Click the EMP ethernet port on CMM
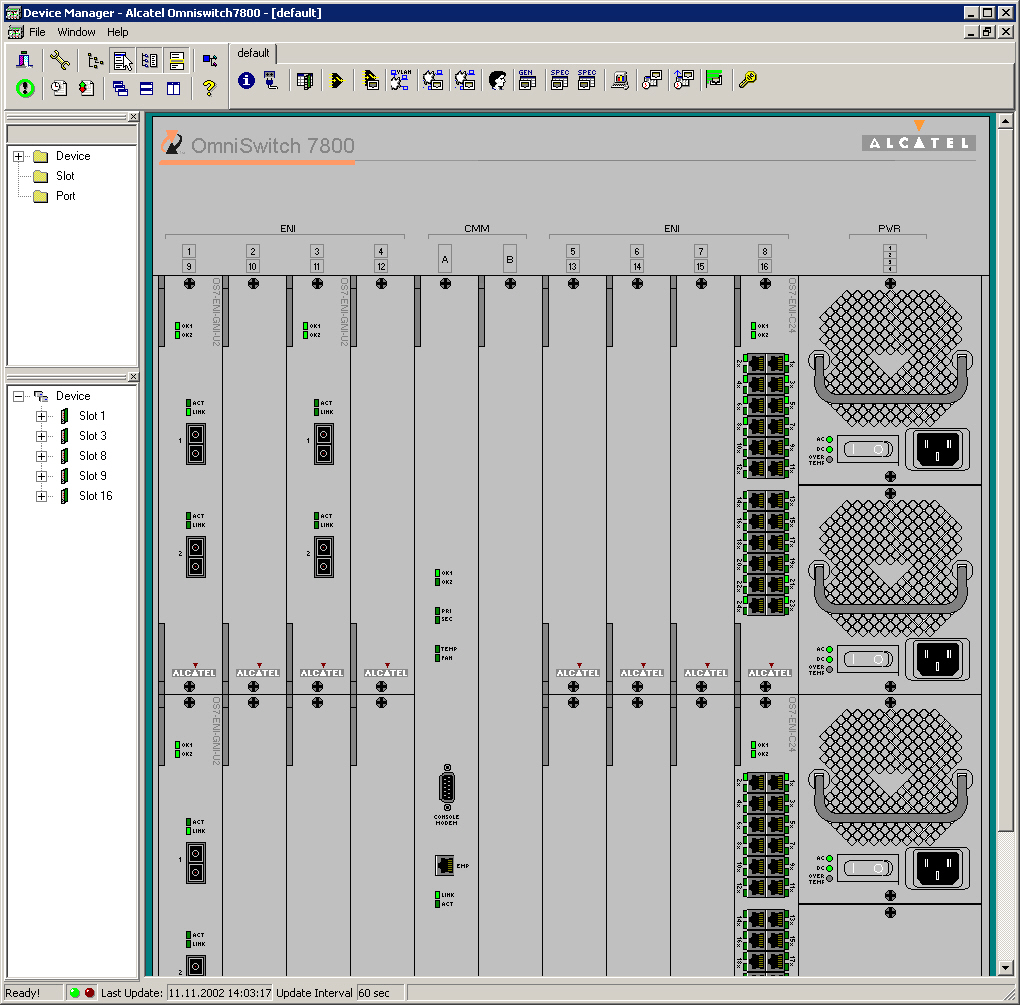The width and height of the screenshot is (1020, 1005). (x=444, y=865)
